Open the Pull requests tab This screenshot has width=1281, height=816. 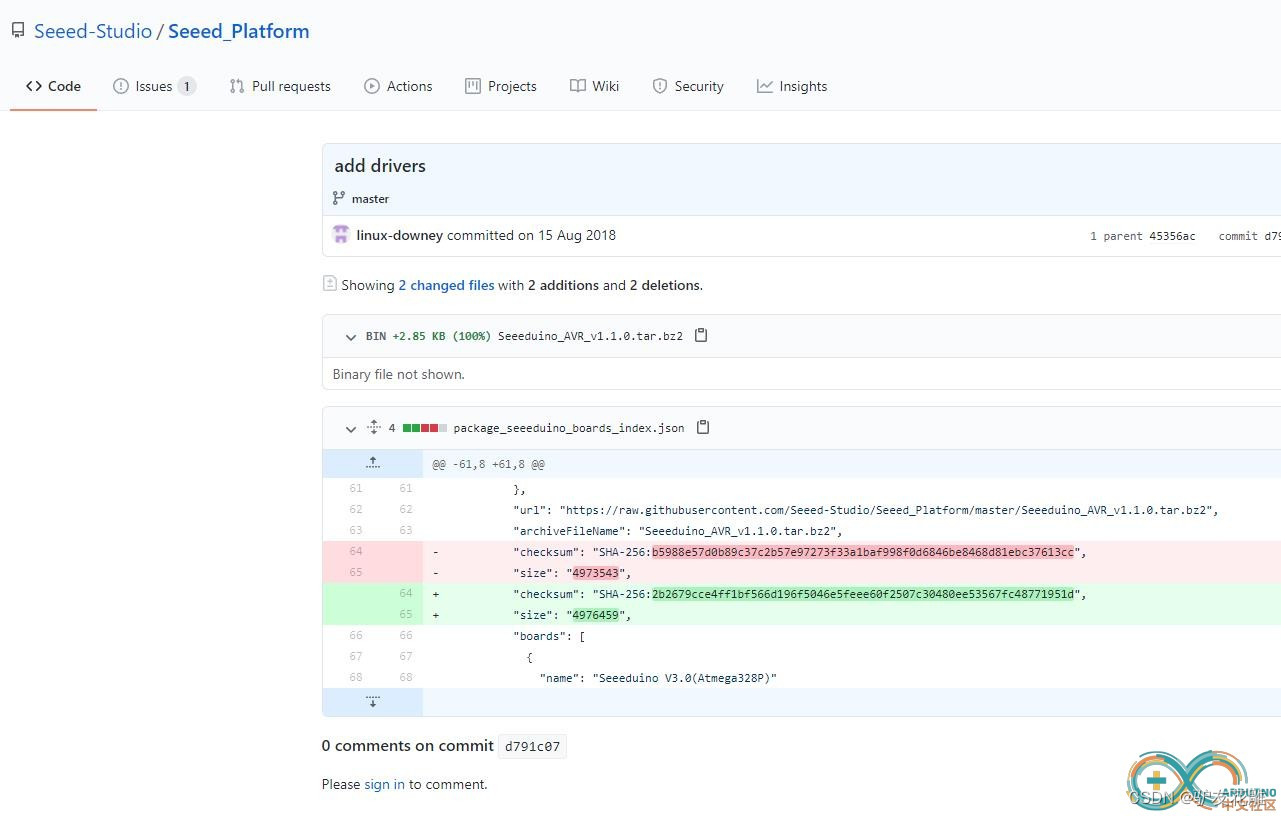[280, 86]
